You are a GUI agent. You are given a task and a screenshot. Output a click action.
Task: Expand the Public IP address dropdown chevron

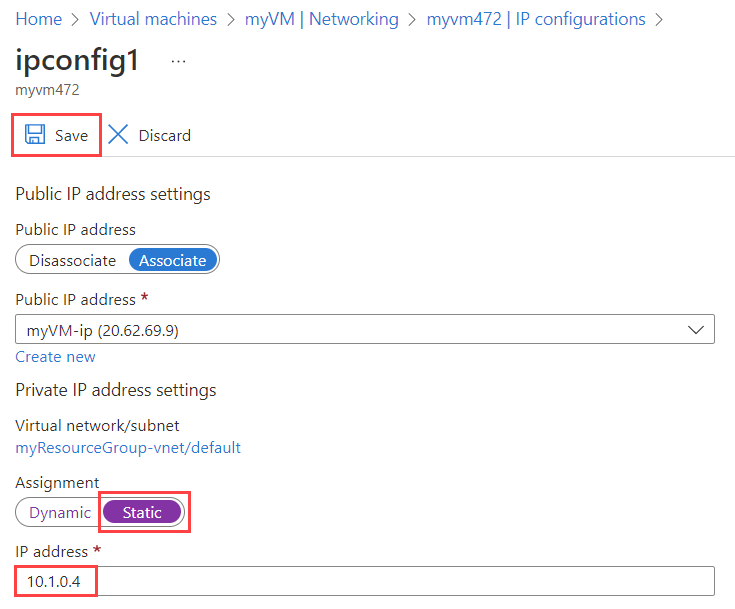pyautogui.click(x=696, y=329)
